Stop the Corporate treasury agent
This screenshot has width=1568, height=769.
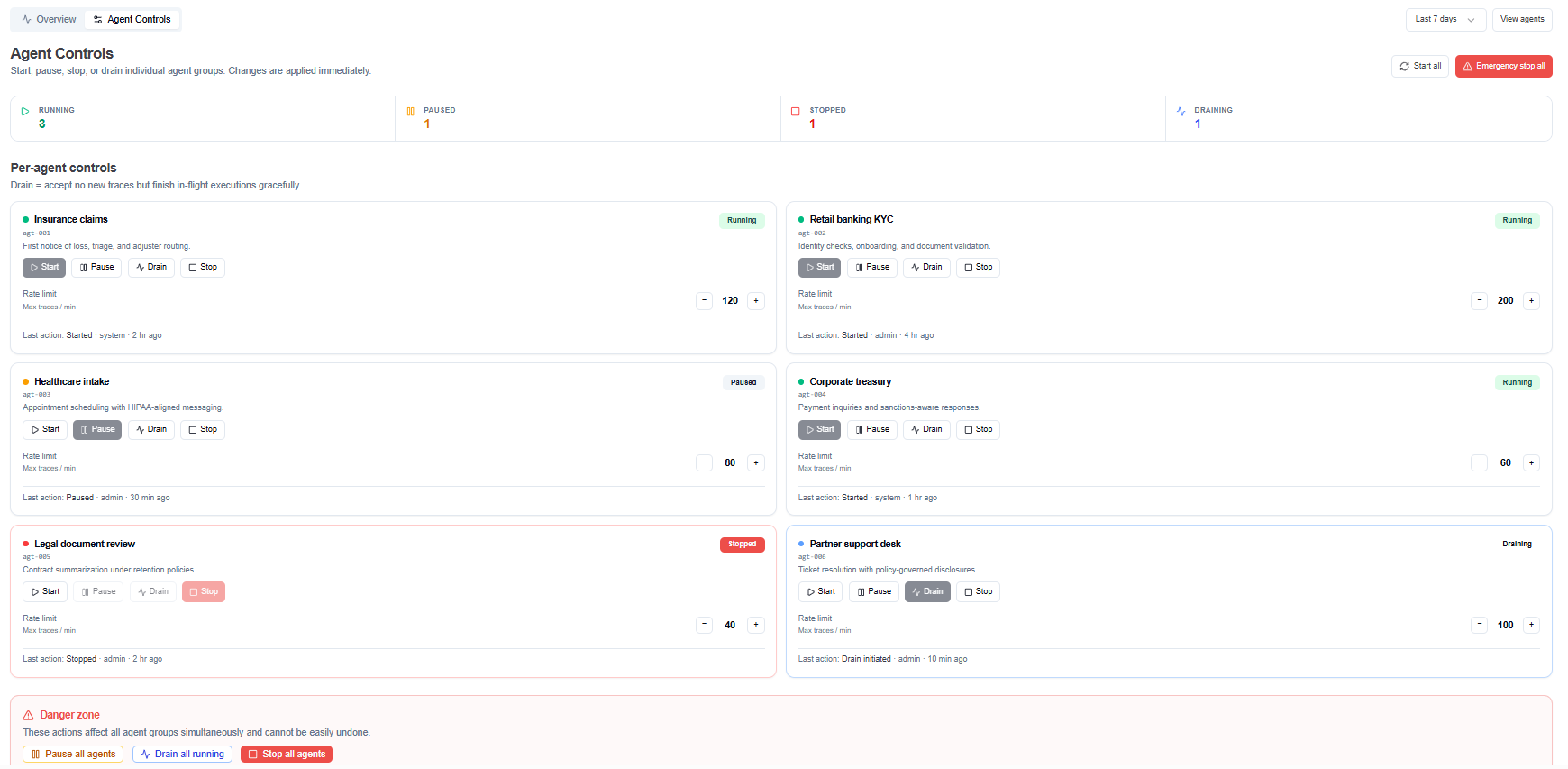point(978,430)
